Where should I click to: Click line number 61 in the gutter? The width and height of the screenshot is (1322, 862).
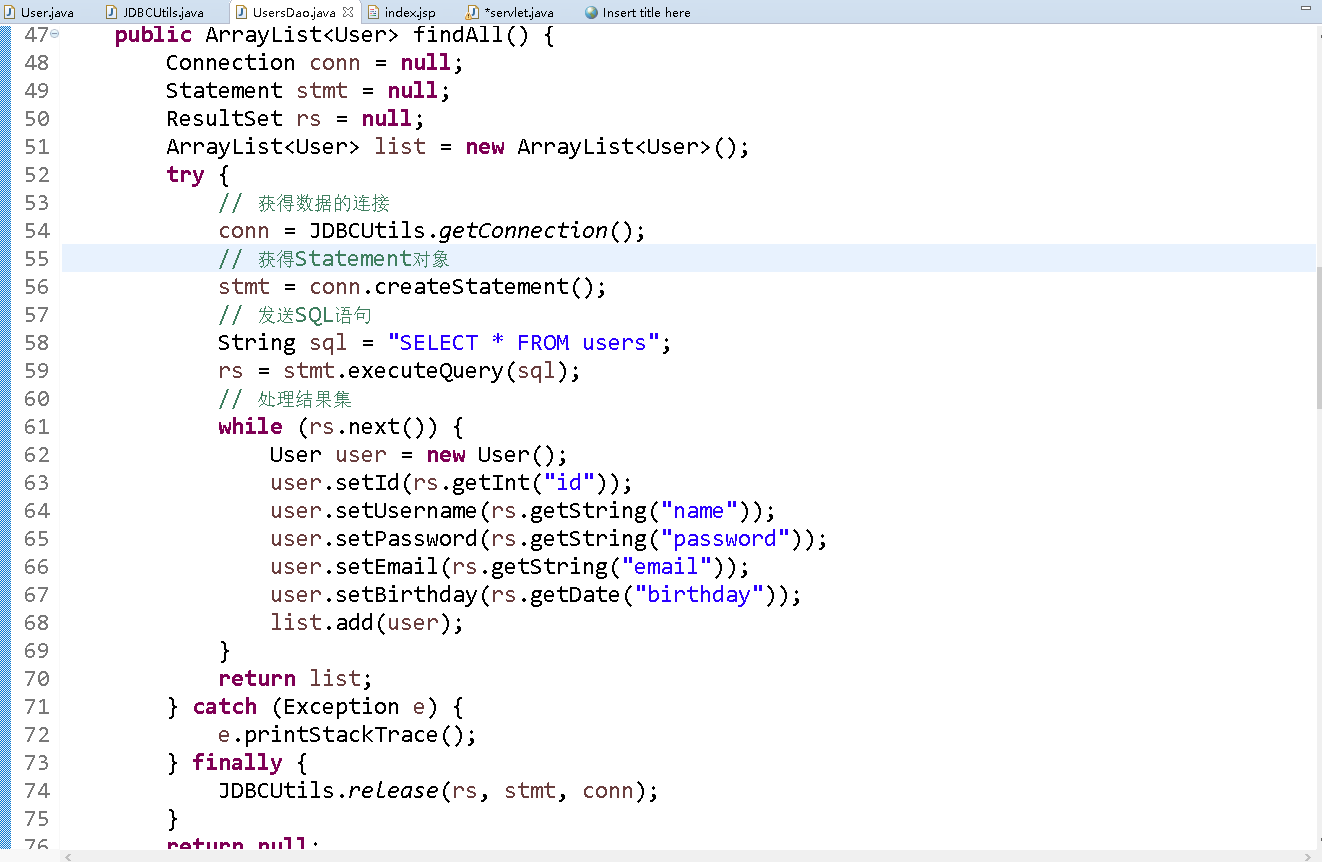[36, 426]
